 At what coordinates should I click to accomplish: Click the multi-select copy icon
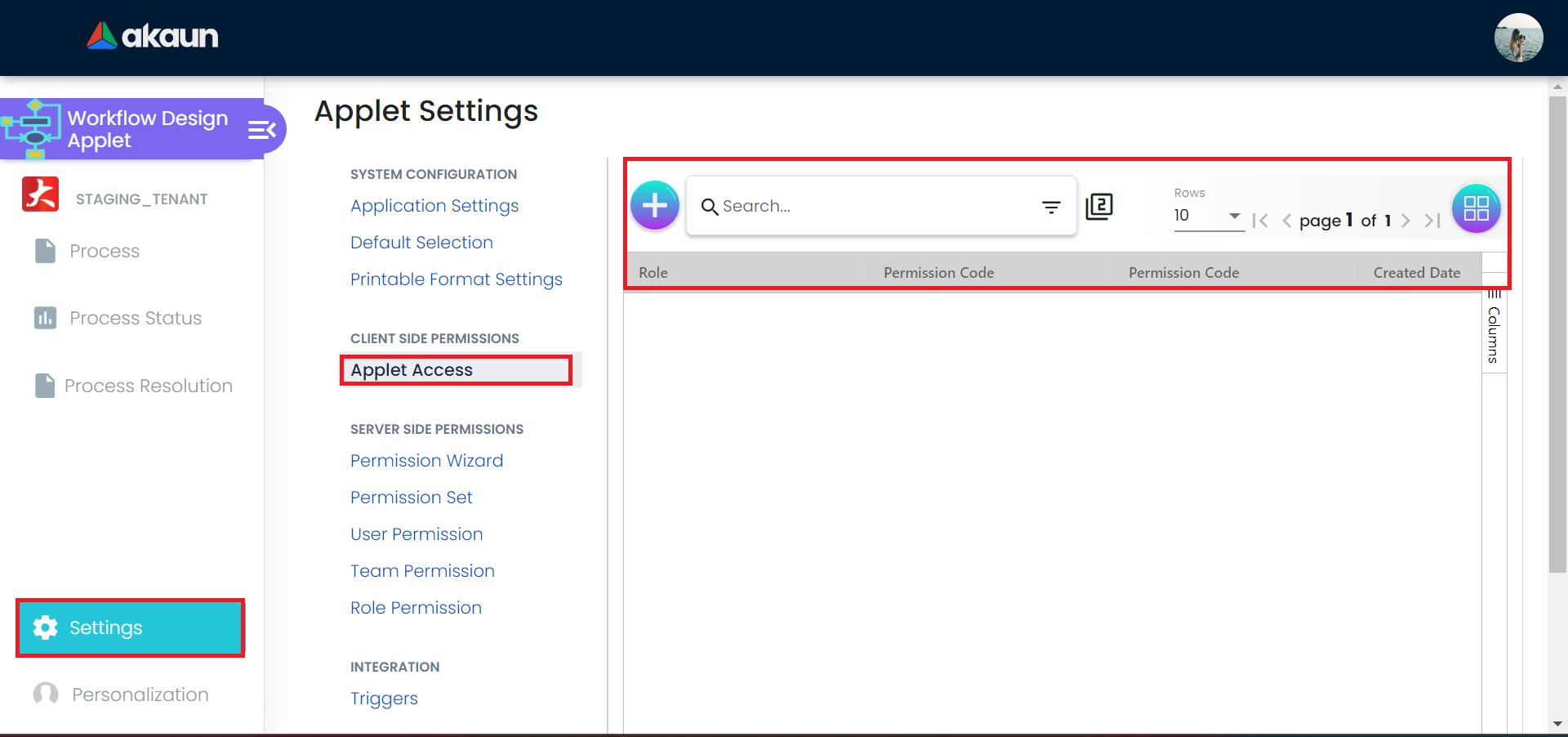[1099, 206]
